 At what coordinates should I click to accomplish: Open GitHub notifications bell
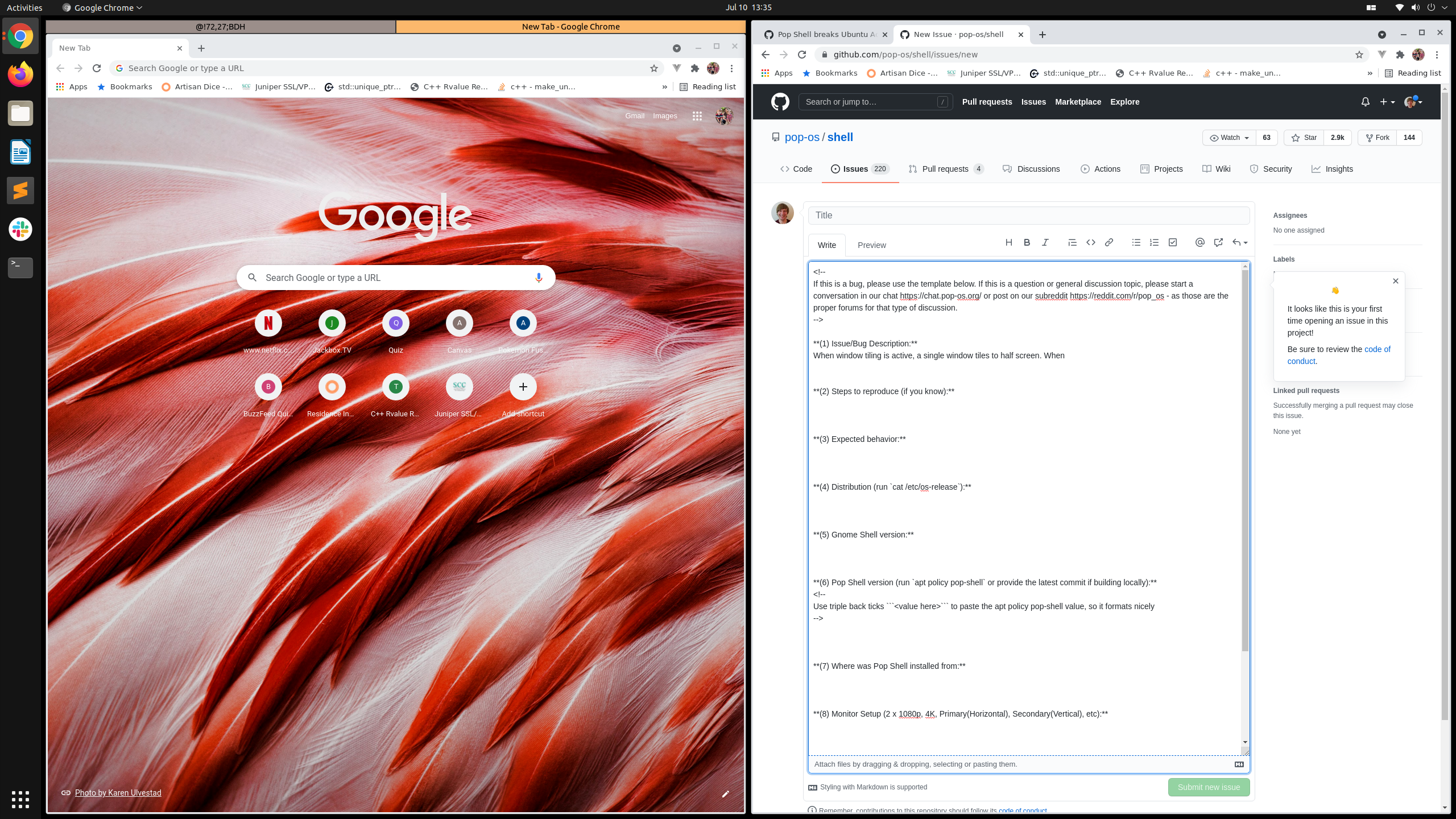[1364, 101]
